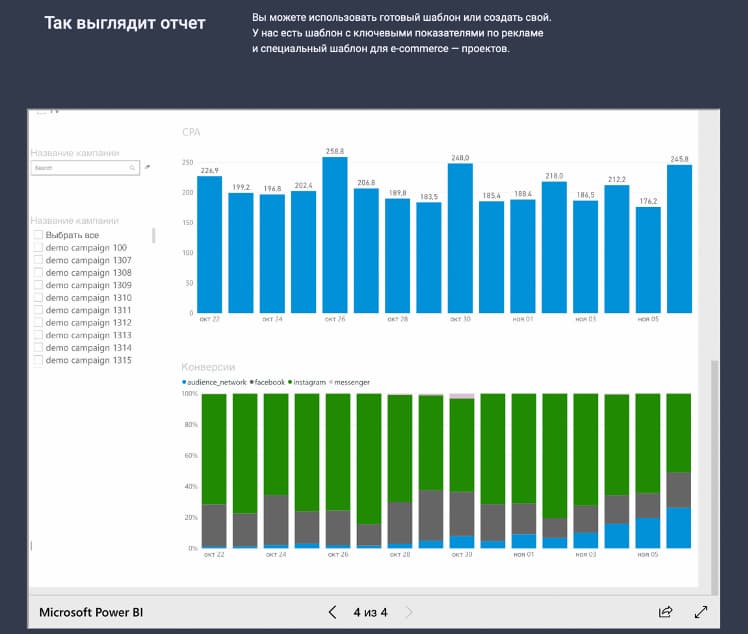The height and width of the screenshot is (634, 748).
Task: Enable the demo campaign 1315 checkbox
Action: 39,360
